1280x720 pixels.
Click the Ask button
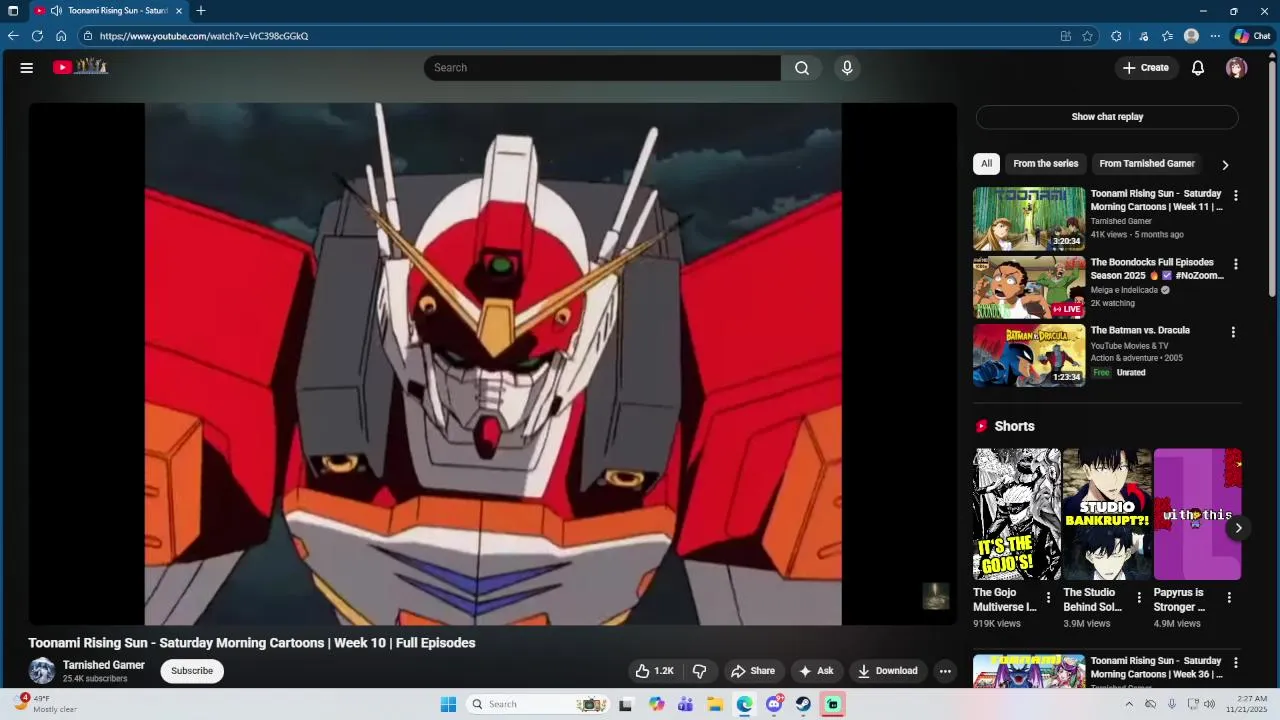pyautogui.click(x=816, y=671)
